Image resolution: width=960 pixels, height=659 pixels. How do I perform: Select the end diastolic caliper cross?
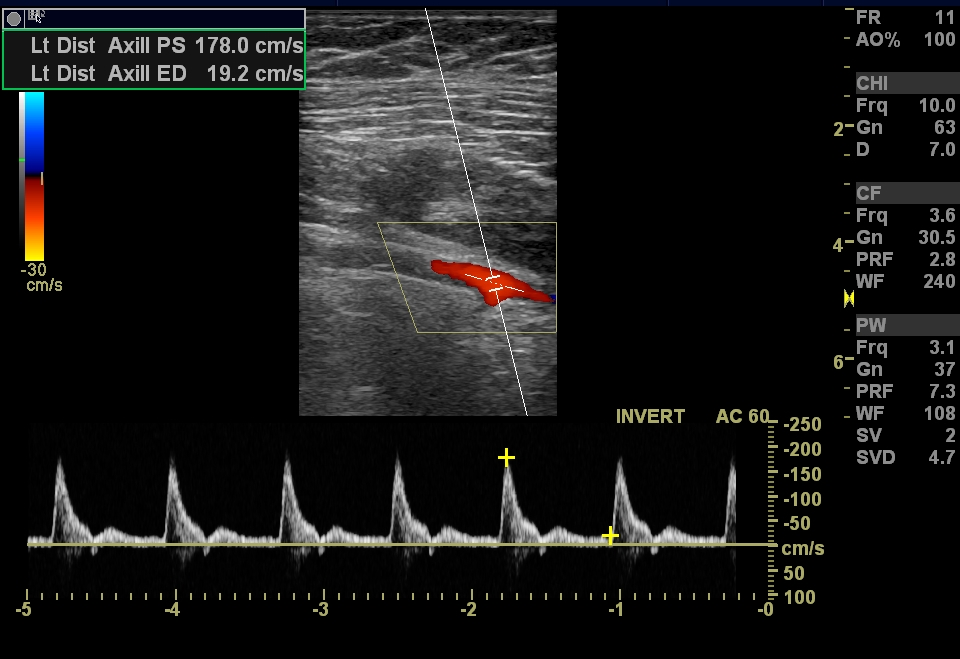611,536
